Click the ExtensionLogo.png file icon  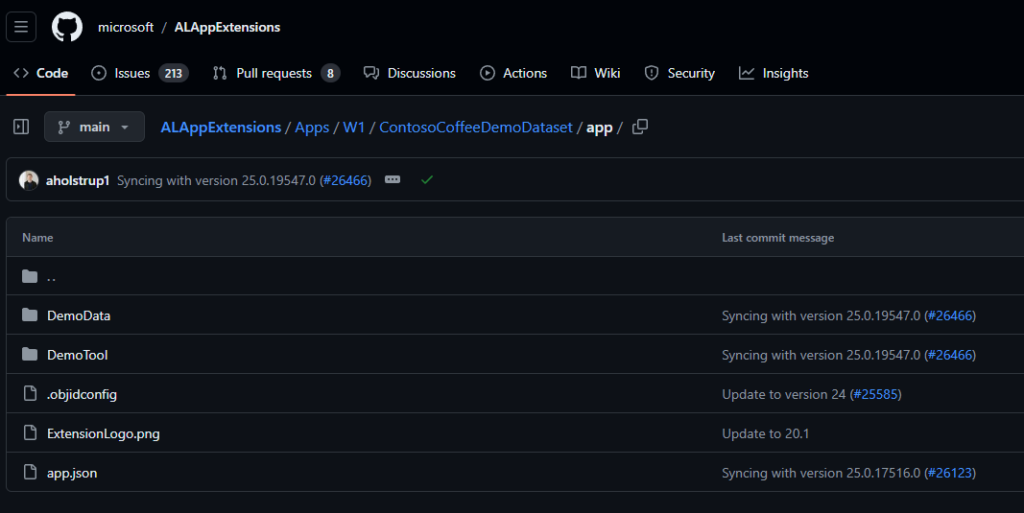(x=29, y=433)
